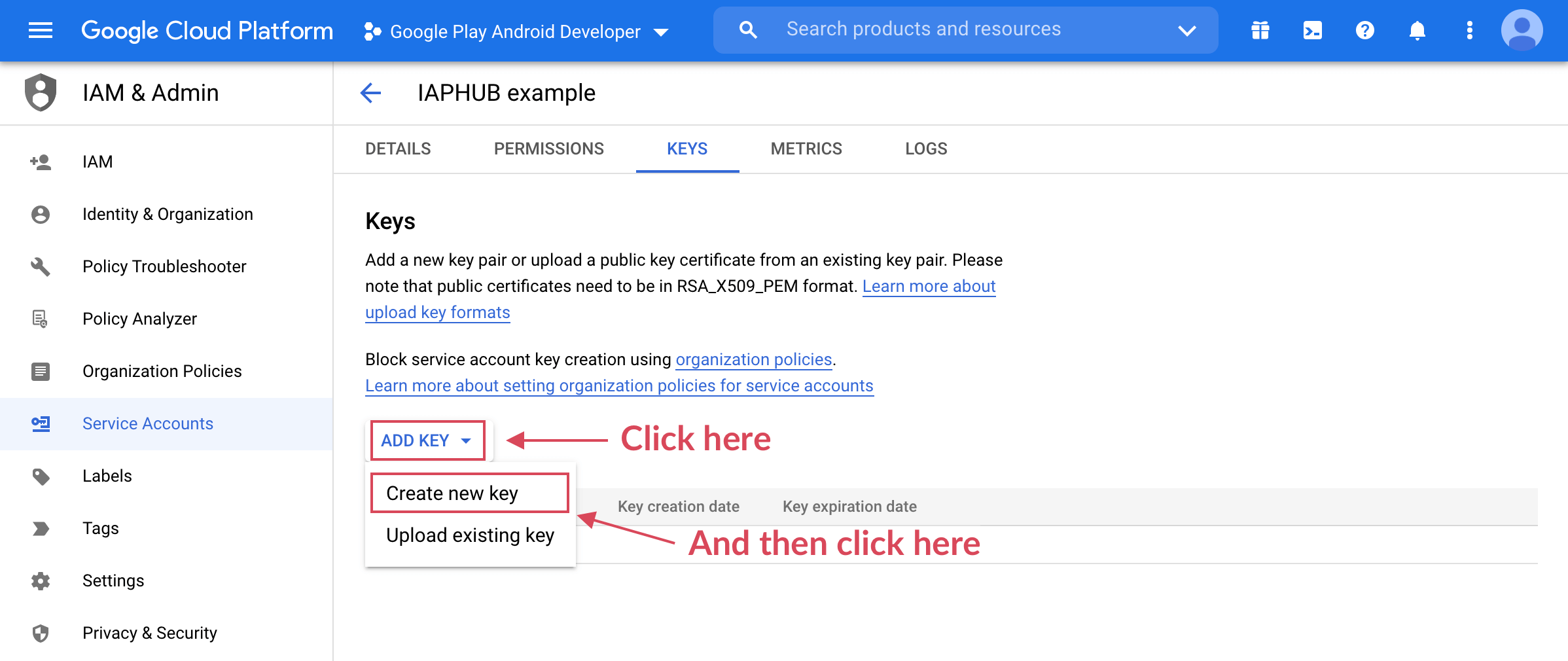Select Upload existing key option
Viewport: 1568px width, 661px height.
[470, 535]
